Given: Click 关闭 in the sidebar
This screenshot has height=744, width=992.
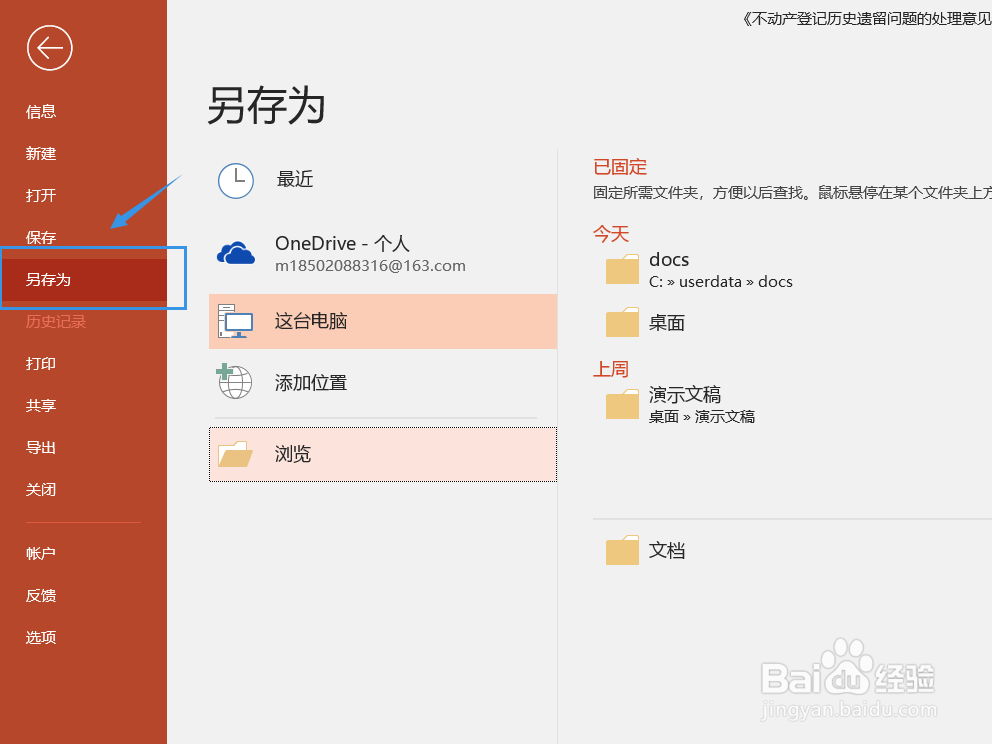Looking at the screenshot, I should [41, 490].
